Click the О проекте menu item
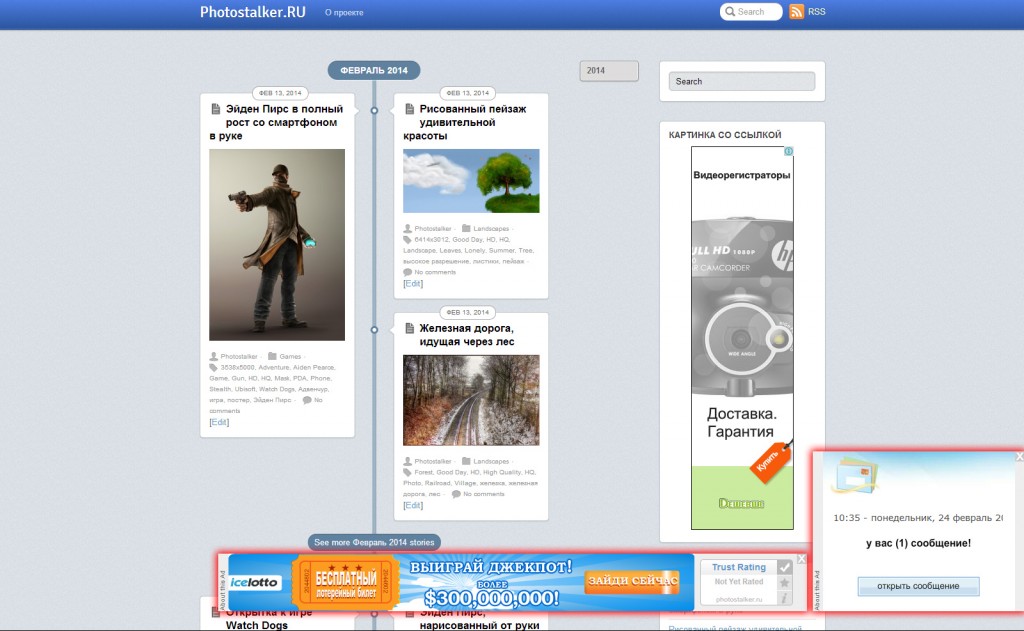Viewport: 1024px width, 631px height. 344,14
